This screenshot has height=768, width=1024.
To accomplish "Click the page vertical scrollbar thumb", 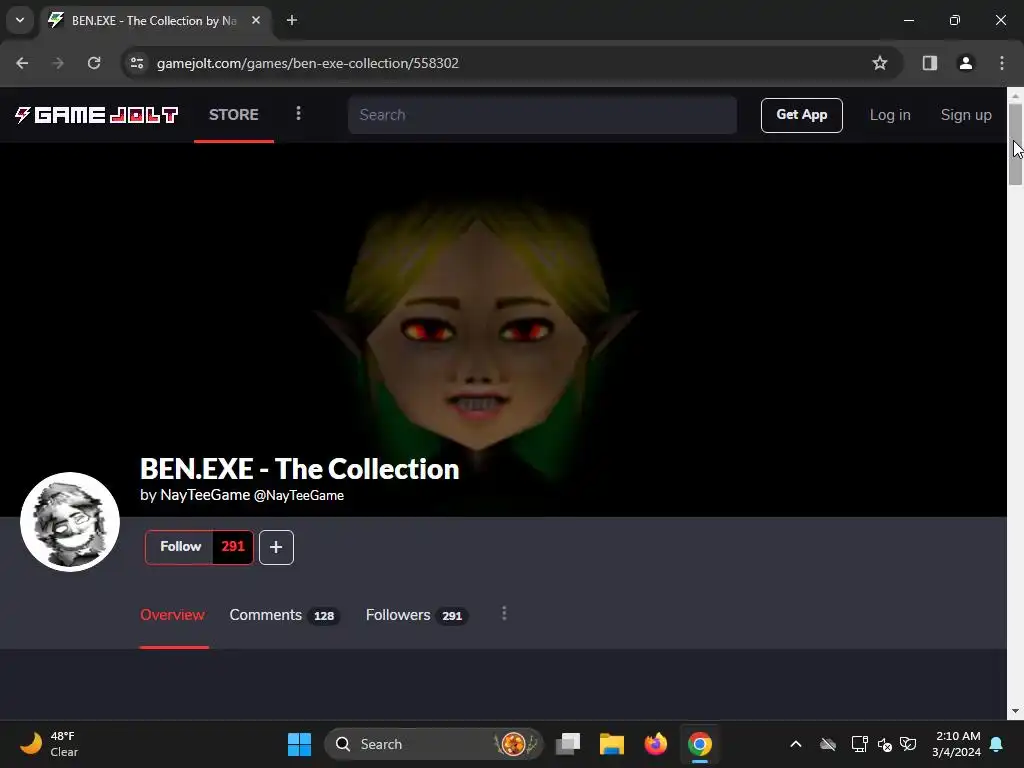I will click(x=1015, y=144).
